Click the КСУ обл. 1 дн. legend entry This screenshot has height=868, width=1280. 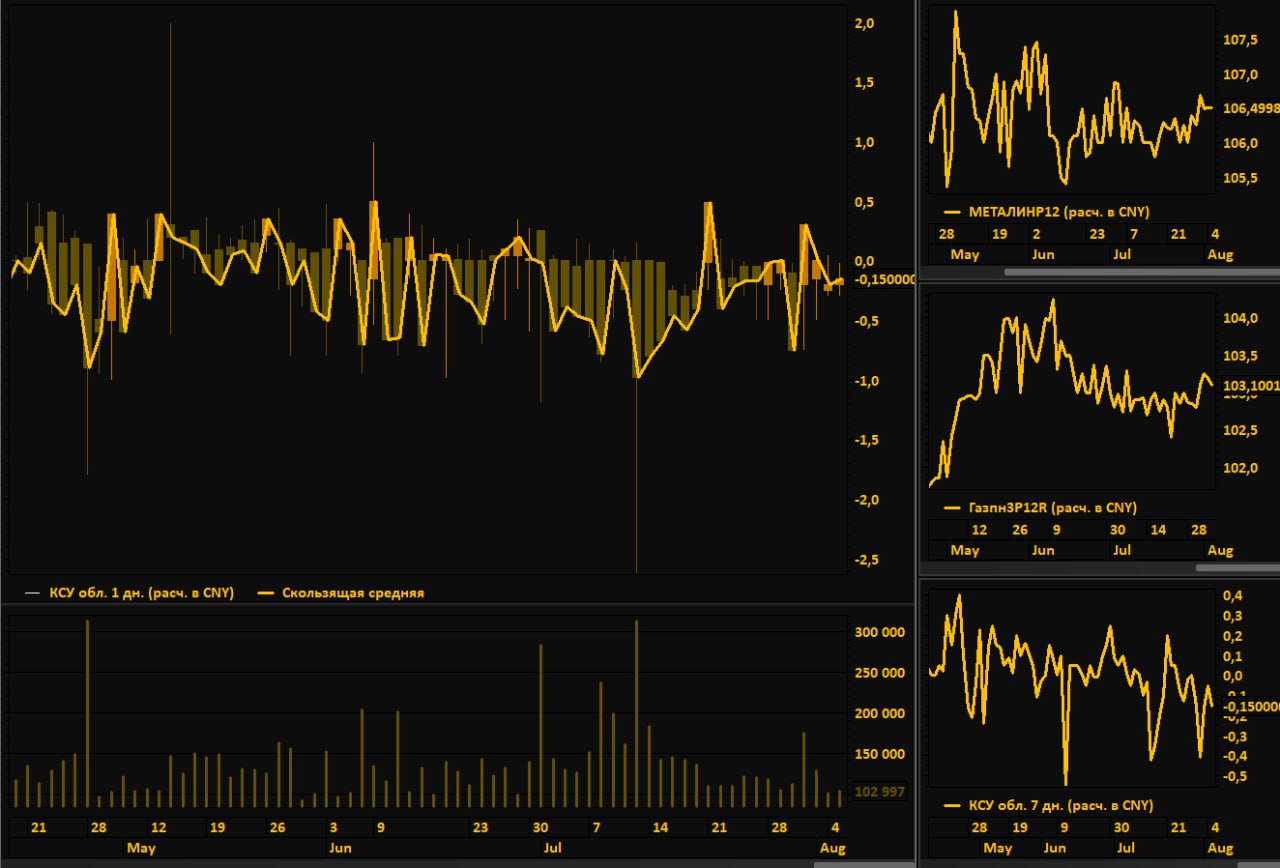click(x=129, y=593)
